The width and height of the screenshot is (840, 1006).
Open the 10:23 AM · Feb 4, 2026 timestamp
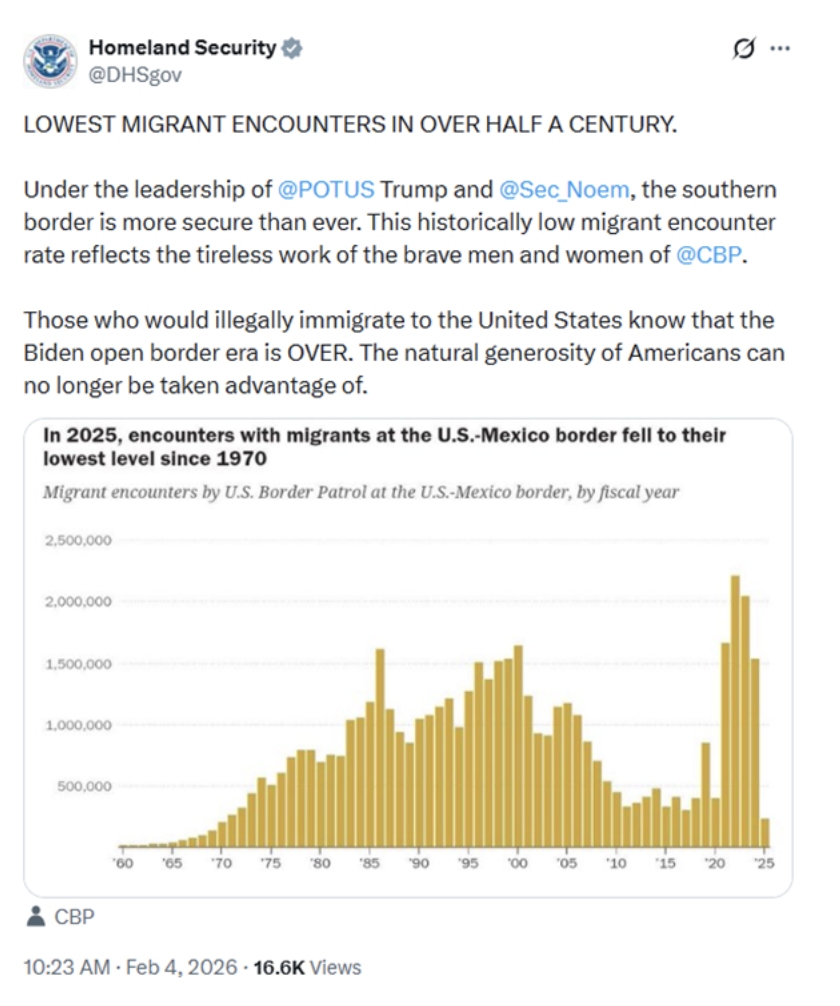coord(130,967)
